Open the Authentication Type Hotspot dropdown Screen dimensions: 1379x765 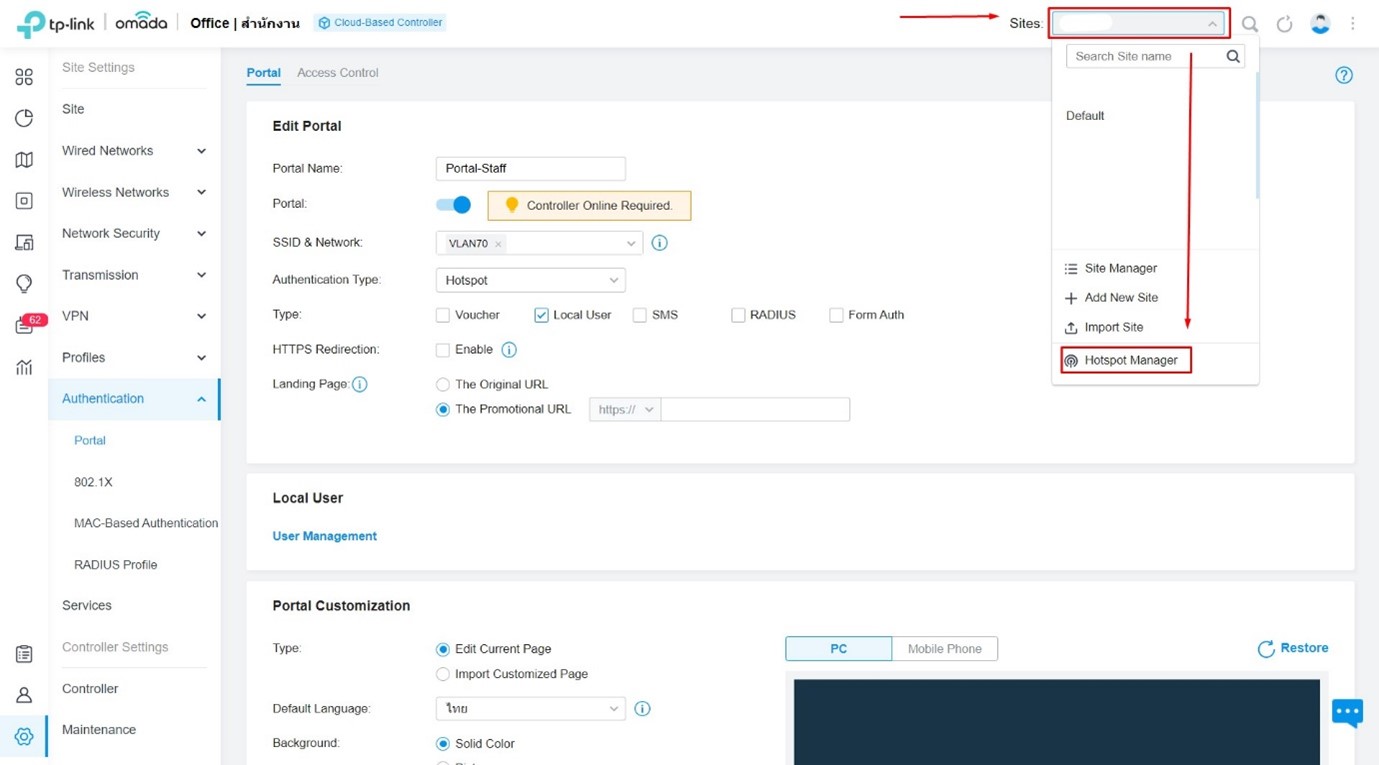(x=530, y=281)
